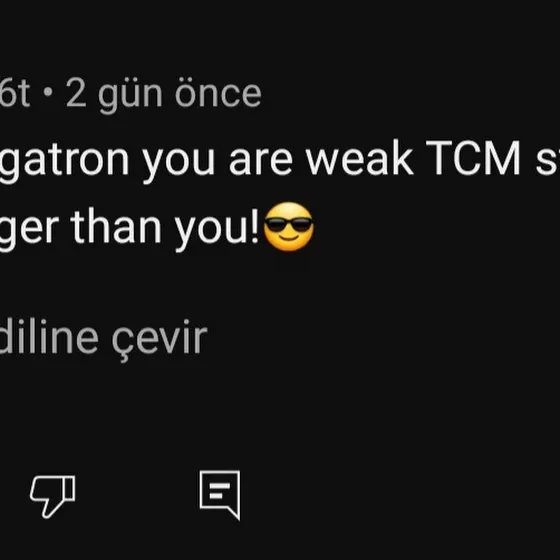Click the bullet separator before '2 gün'
The width and height of the screenshot is (560, 560).
tap(48, 92)
